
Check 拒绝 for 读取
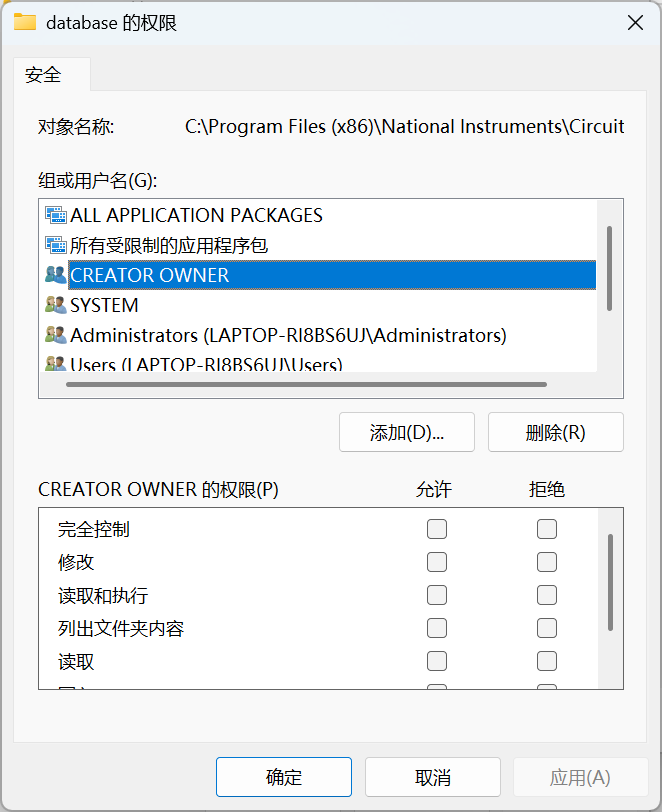tap(547, 661)
